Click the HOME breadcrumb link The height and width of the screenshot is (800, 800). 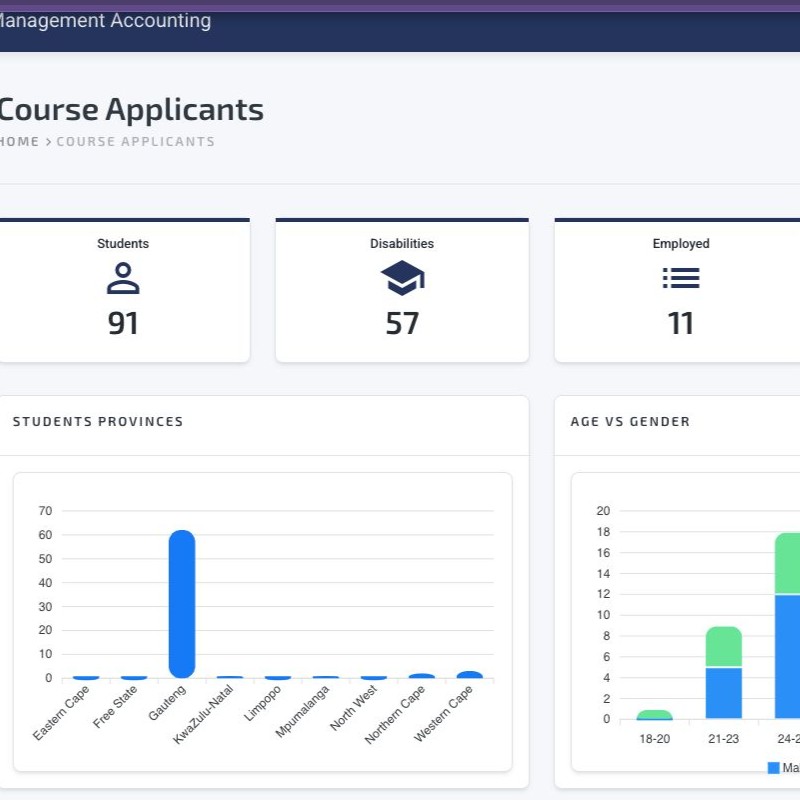[x=19, y=142]
